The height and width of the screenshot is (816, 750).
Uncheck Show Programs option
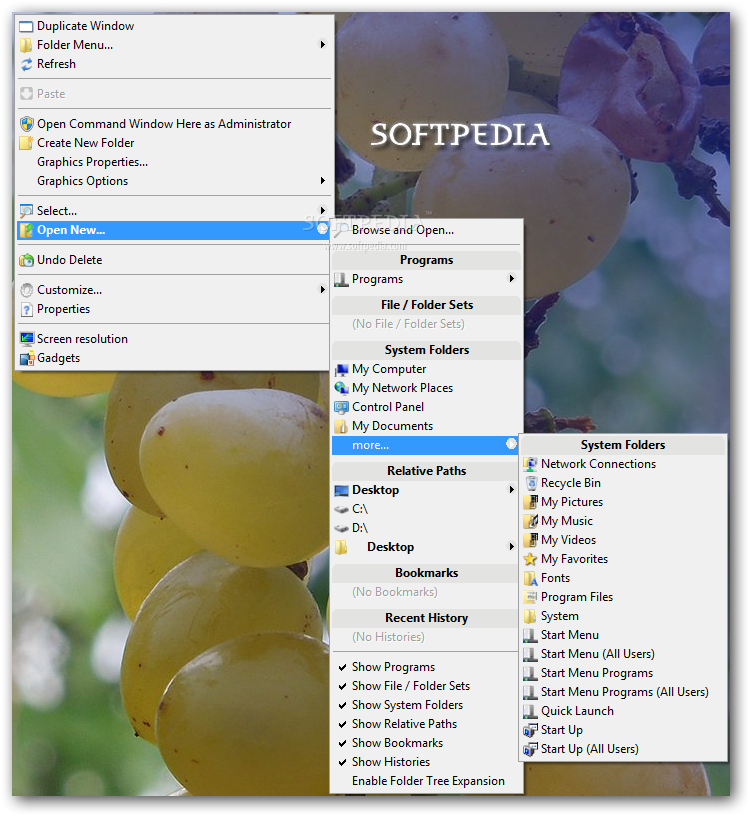[426, 667]
